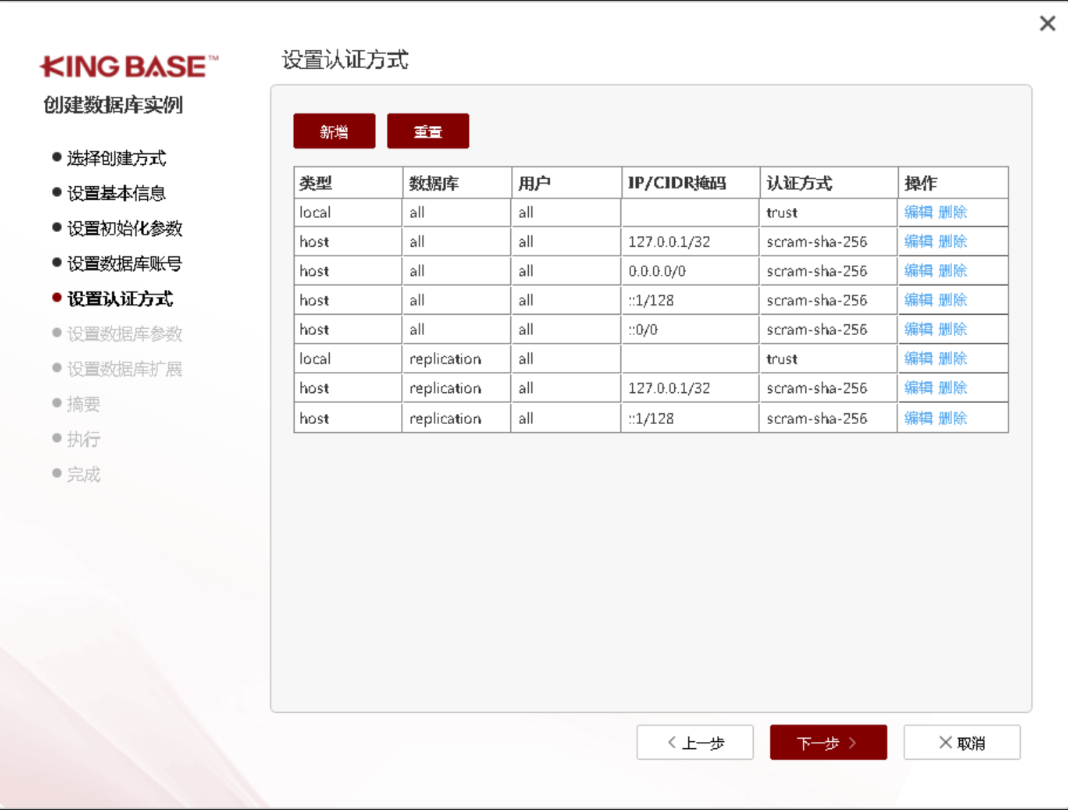Viewport: 1068px width, 810px height.
Task: Click 127.0.0.1/32 in host replication row
Action: (669, 388)
